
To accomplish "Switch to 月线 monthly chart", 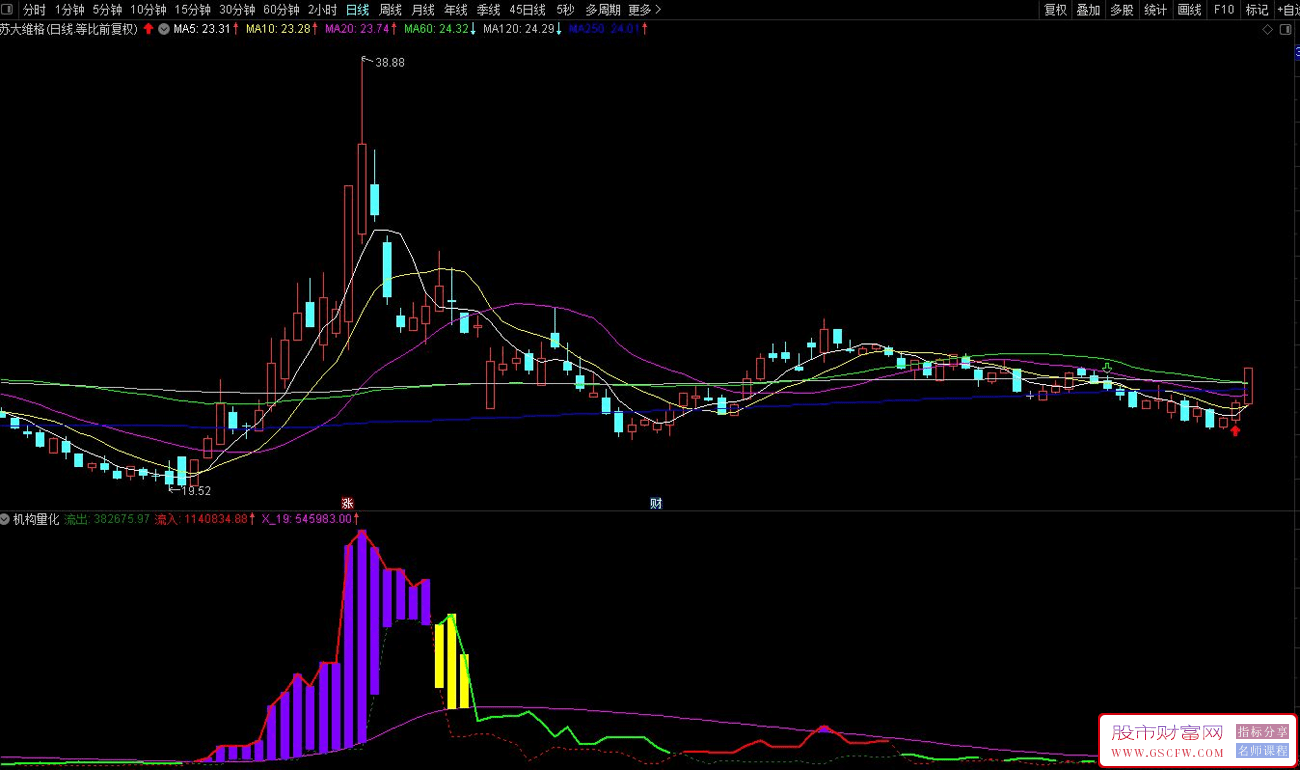I will coord(423,10).
